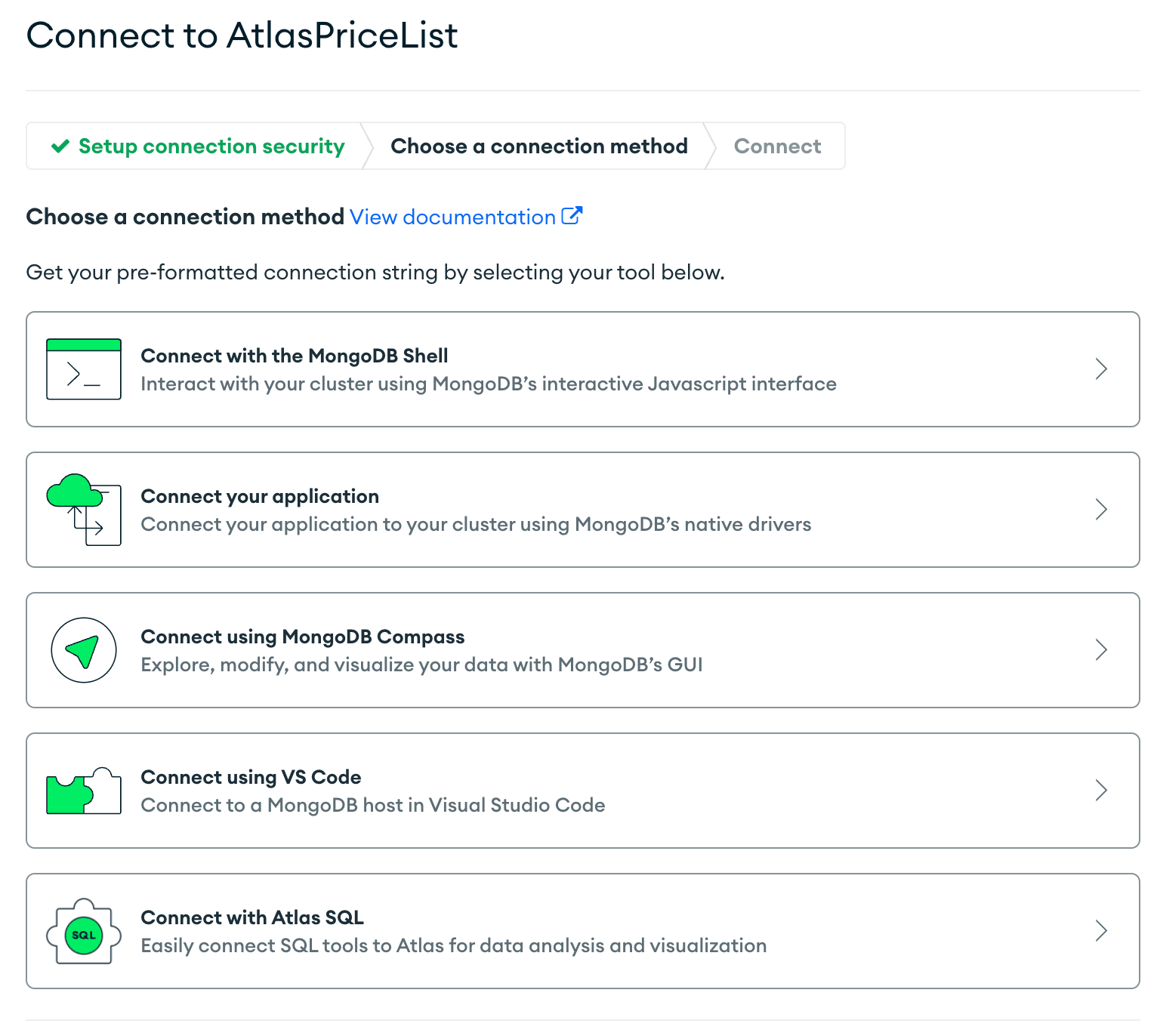Expand the MongoDB Compass option chevron
The image size is (1157, 1036).
coord(1101,650)
